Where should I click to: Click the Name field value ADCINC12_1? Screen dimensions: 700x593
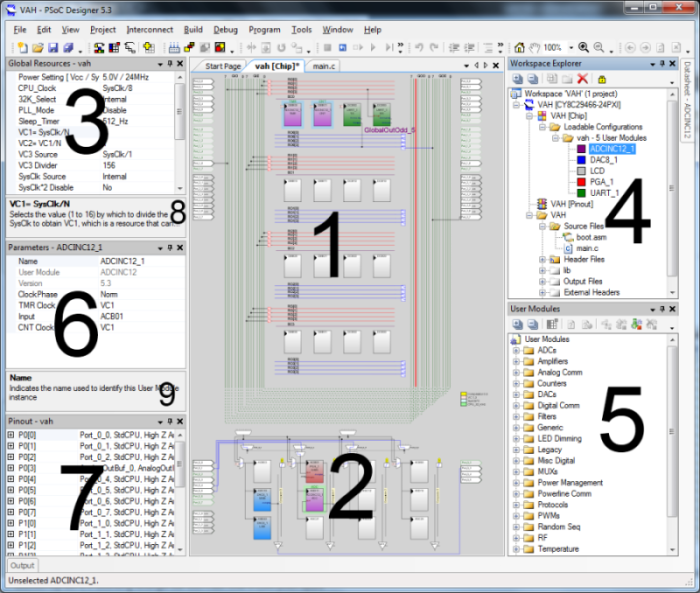(123, 261)
